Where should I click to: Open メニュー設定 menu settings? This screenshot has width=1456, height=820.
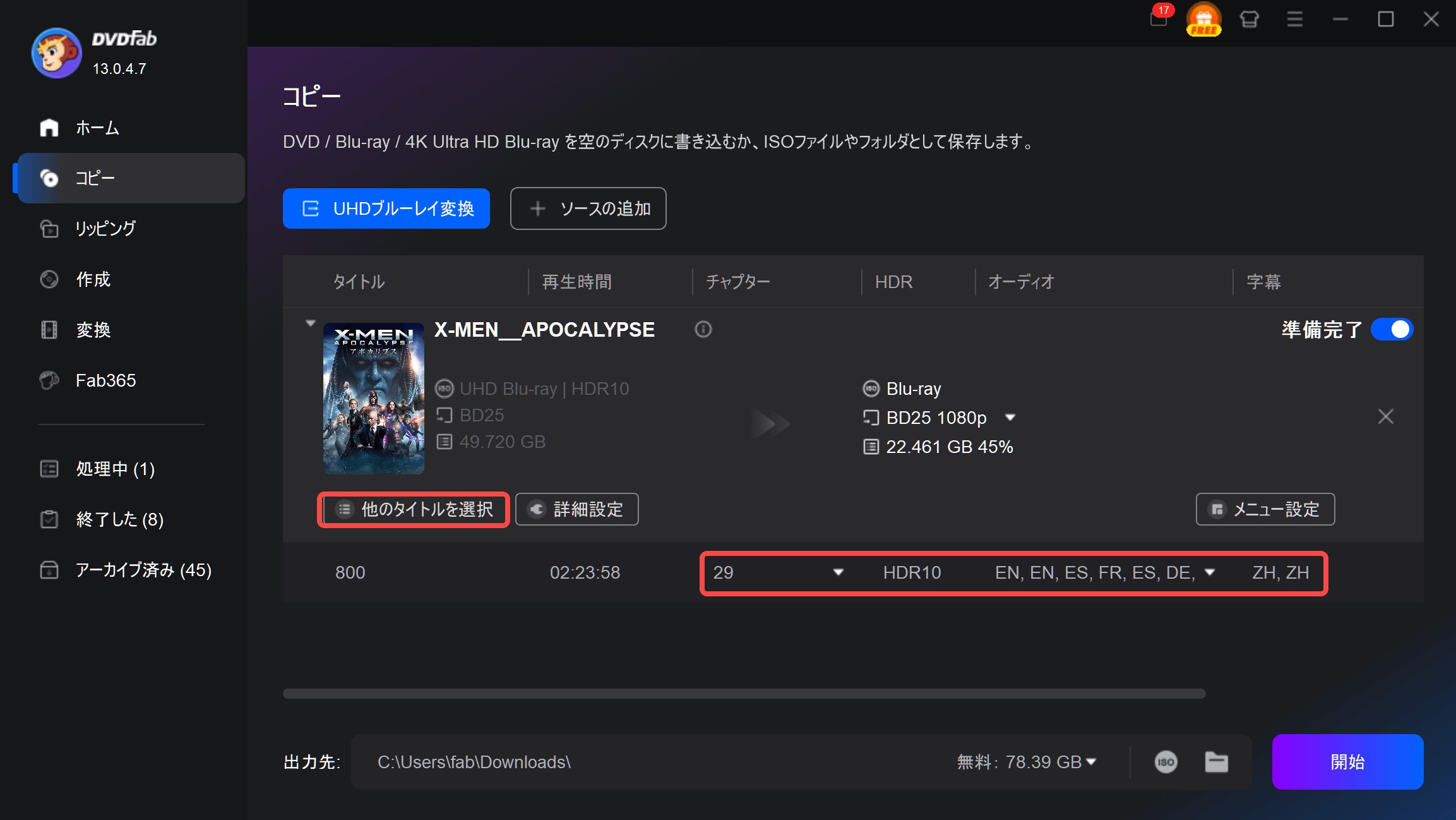(x=1265, y=509)
